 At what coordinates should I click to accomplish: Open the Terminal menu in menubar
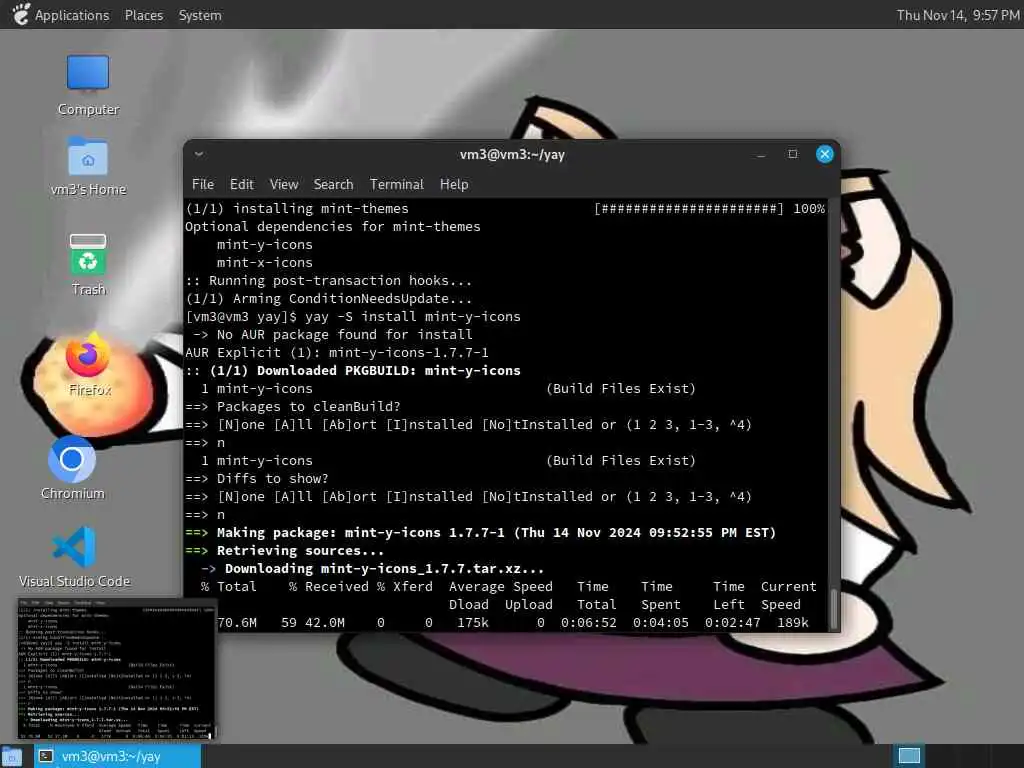coord(396,184)
